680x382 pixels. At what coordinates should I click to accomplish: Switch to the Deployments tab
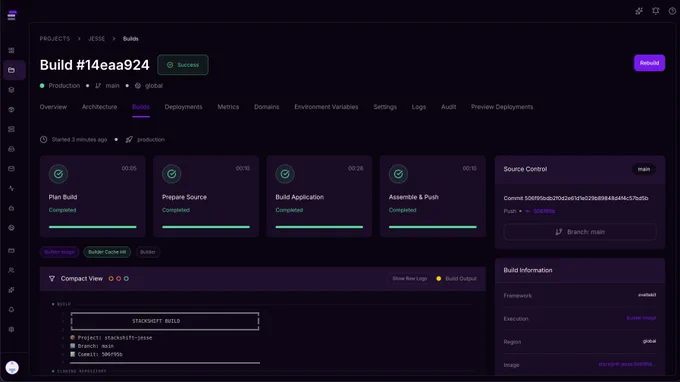(x=183, y=107)
